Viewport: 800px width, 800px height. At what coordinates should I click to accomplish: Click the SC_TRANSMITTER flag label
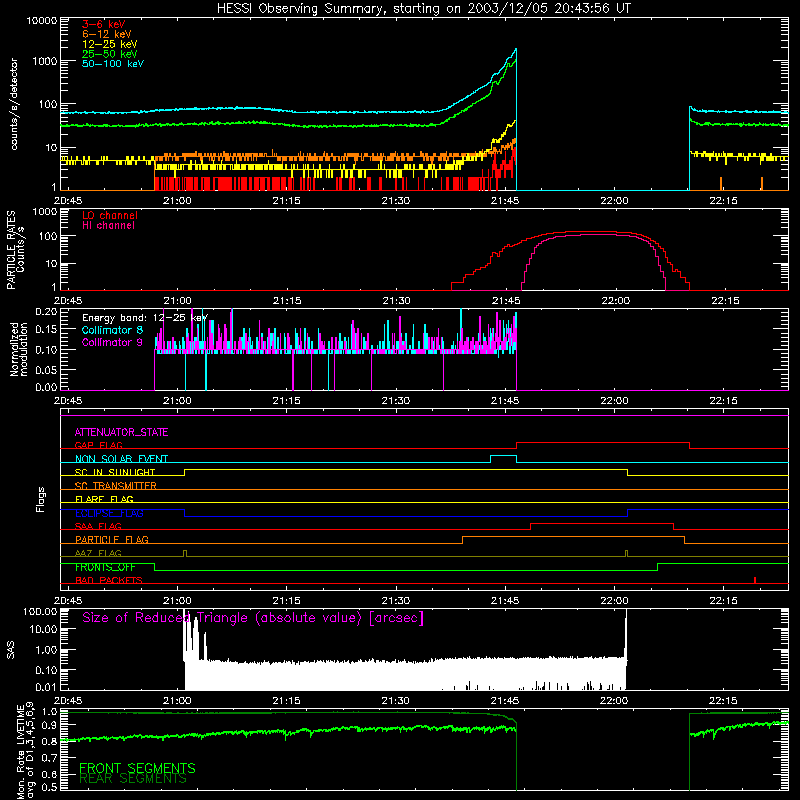(115, 486)
